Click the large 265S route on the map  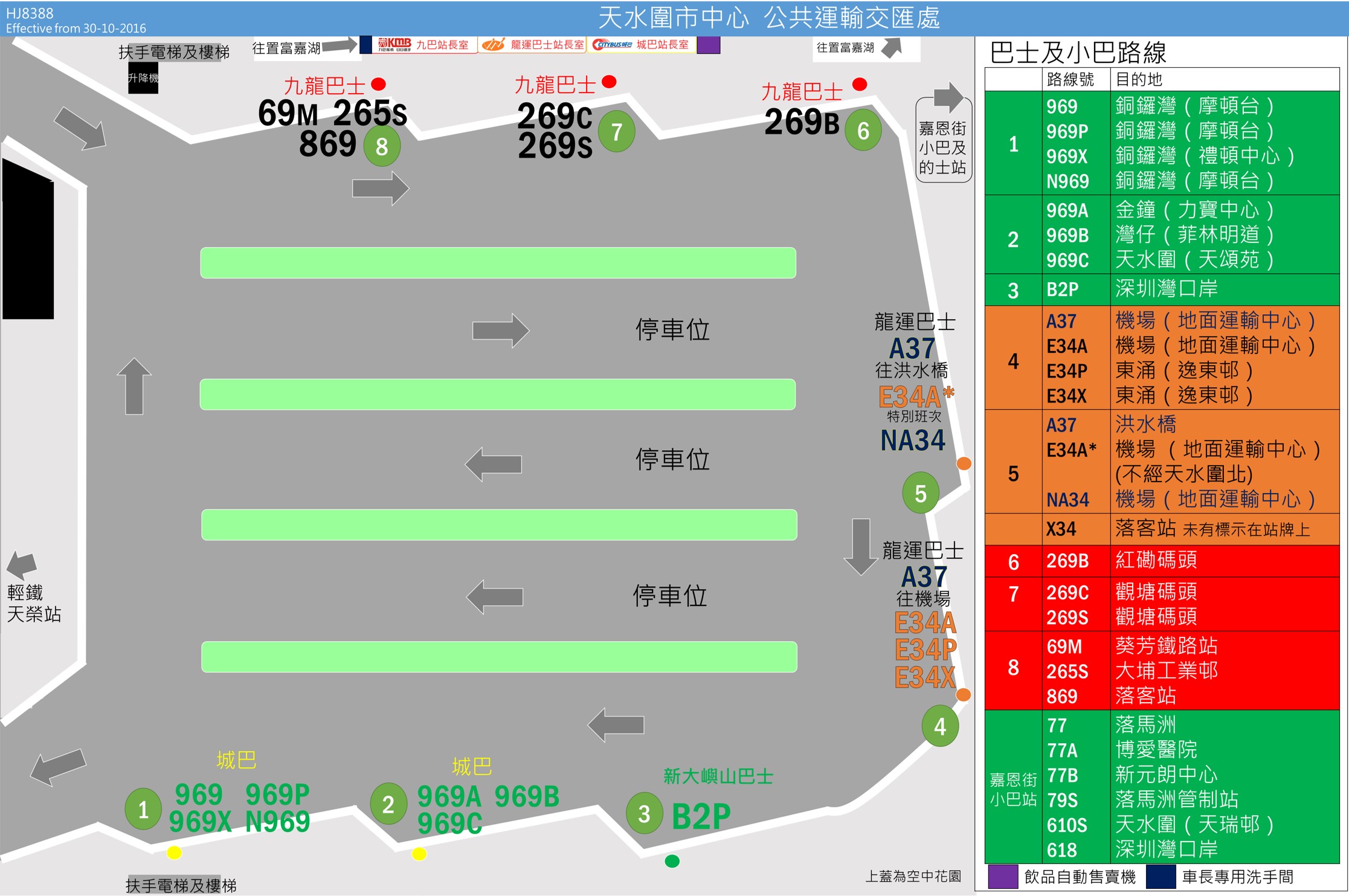pyautogui.click(x=370, y=112)
